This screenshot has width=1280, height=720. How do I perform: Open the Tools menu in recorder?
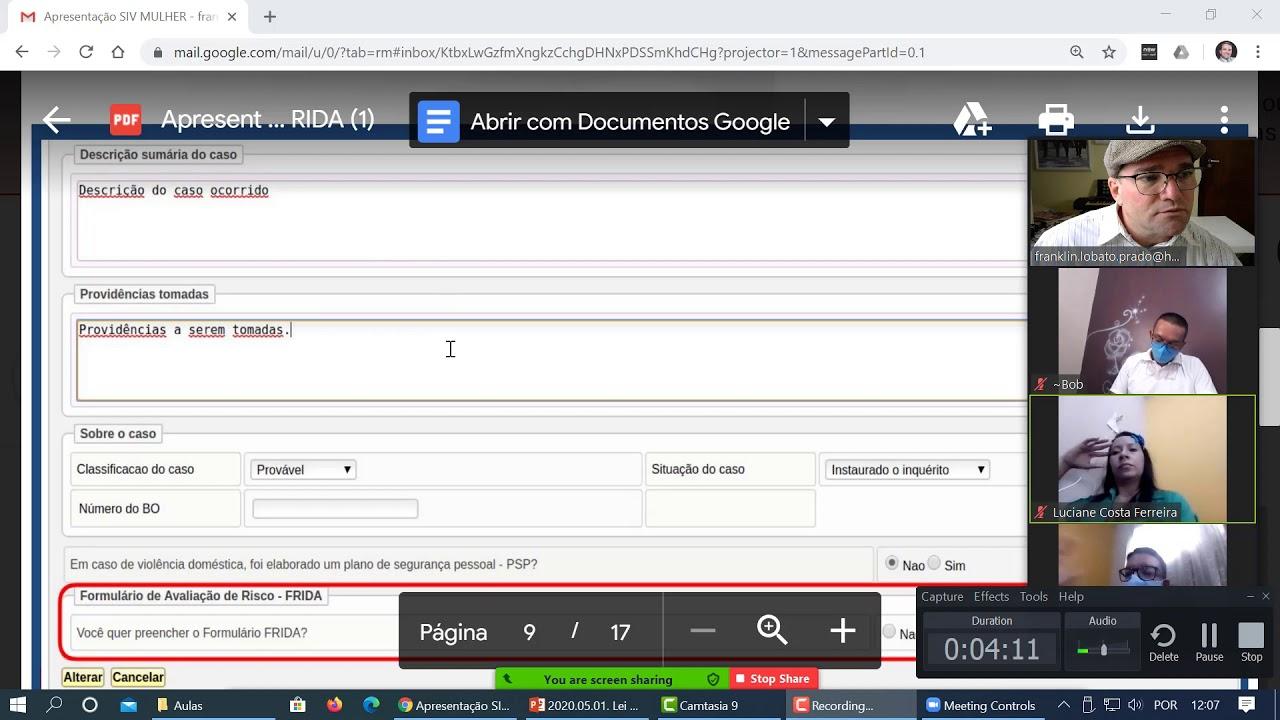pos(1033,597)
